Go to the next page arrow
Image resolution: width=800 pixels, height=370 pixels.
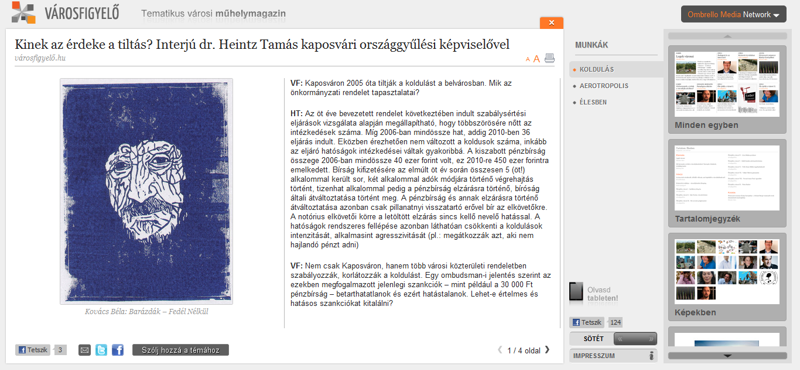[547, 350]
